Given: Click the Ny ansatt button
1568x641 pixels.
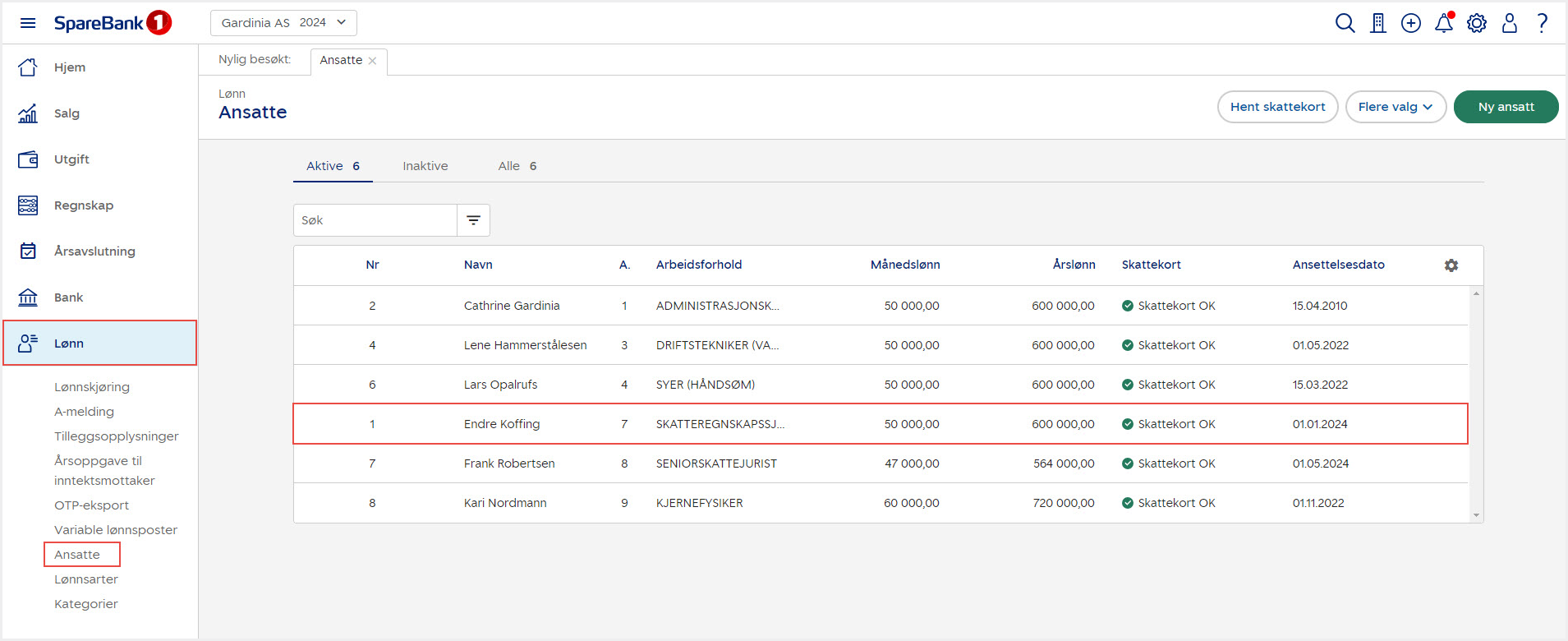Looking at the screenshot, I should coord(1506,107).
